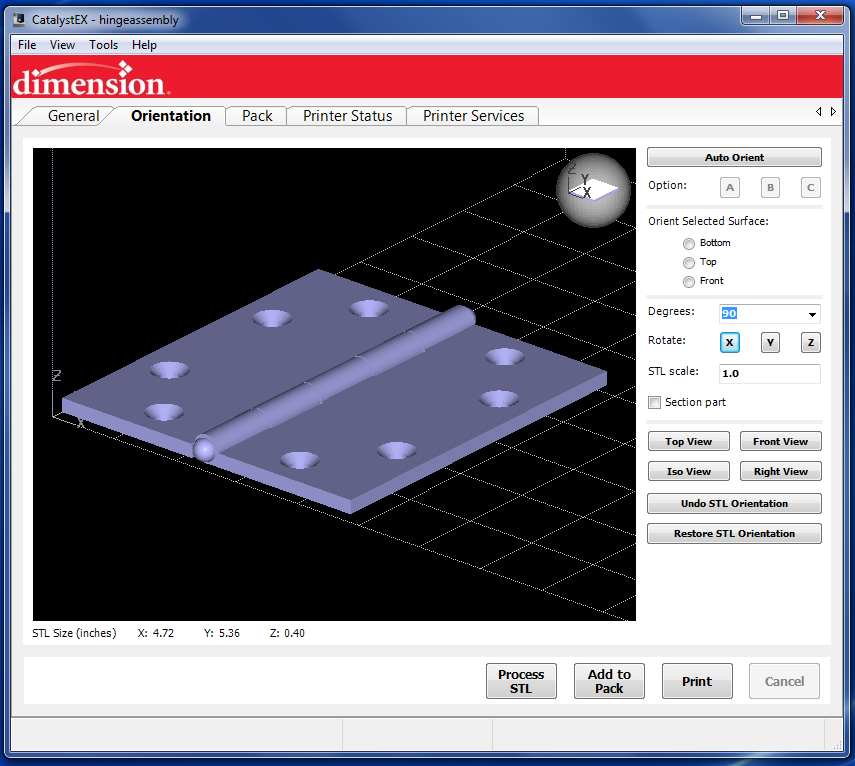Click Restore STL Orientation
Image resolution: width=855 pixels, height=766 pixels.
[x=734, y=533]
